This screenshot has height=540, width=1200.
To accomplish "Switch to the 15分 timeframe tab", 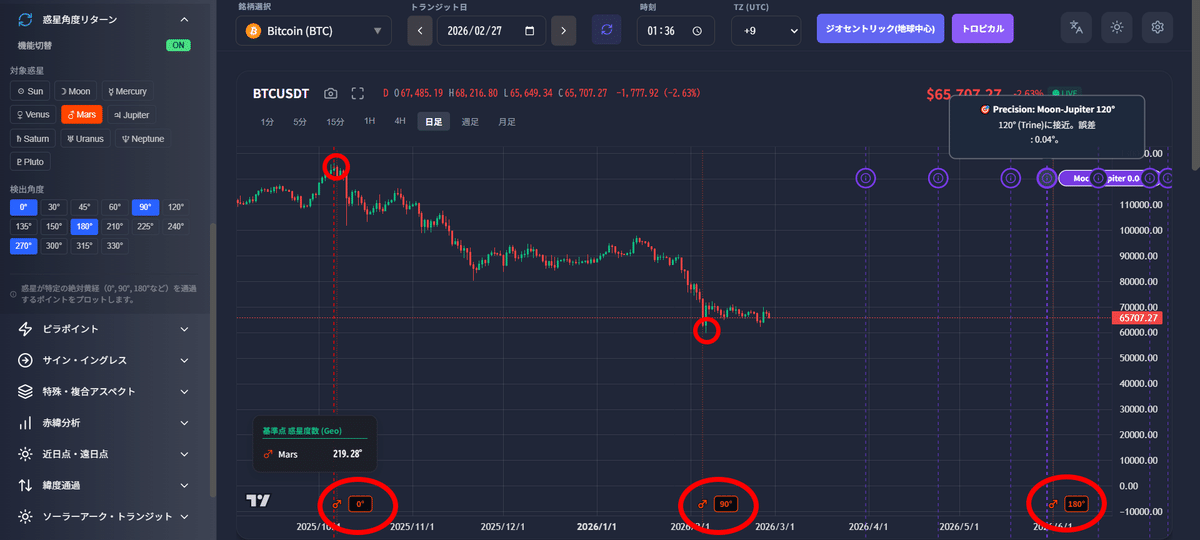I will [x=335, y=121].
